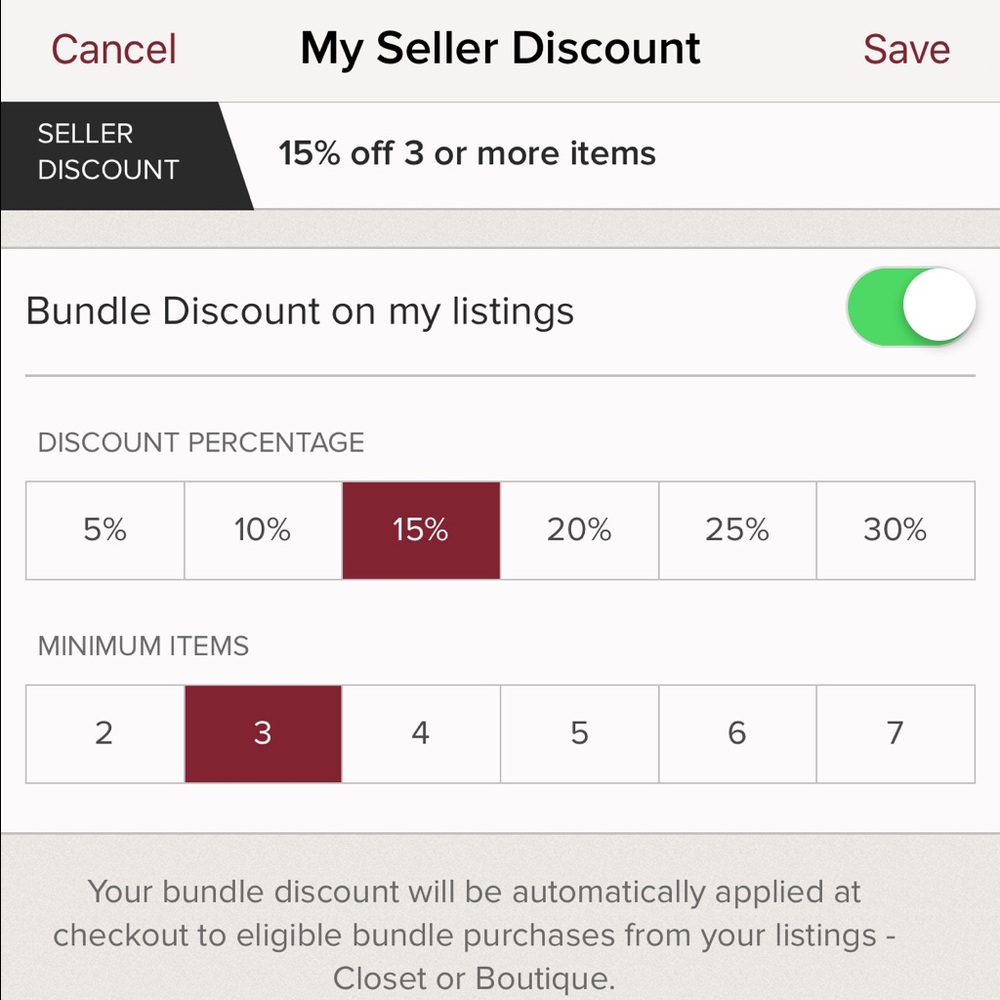The width and height of the screenshot is (1000, 1000).
Task: Turn off Bundle Discount on my listings
Action: pyautogui.click(x=911, y=307)
